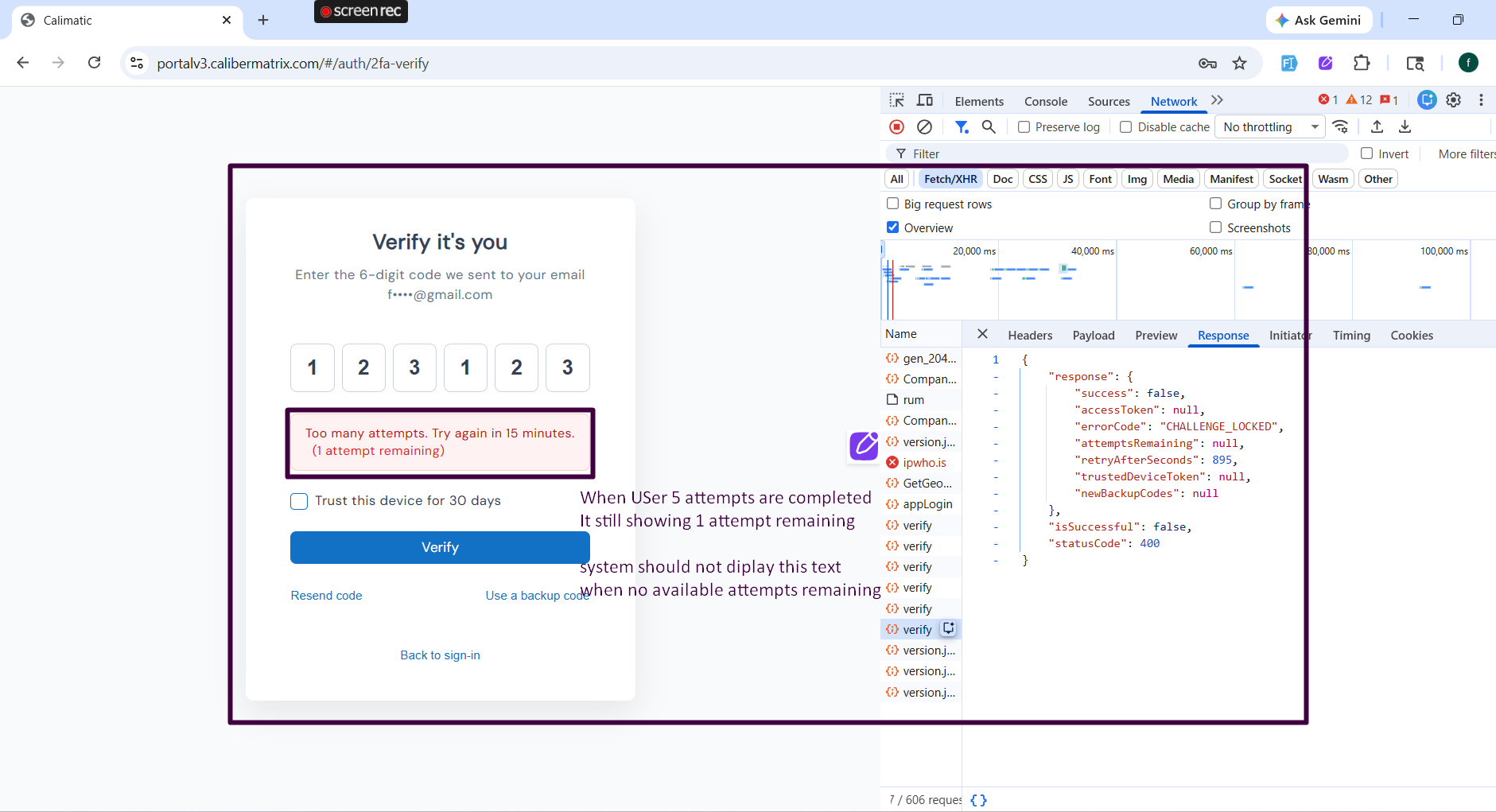Open DevTools three-dot customize menu
The image size is (1496, 812).
pos(1481,100)
